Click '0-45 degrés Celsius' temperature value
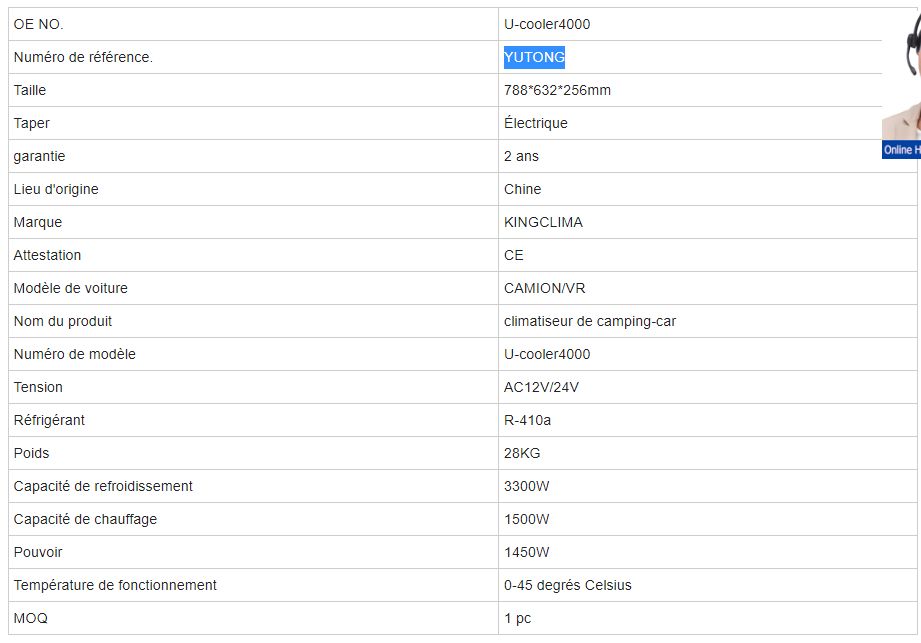The image size is (921, 643). pyautogui.click(x=567, y=585)
